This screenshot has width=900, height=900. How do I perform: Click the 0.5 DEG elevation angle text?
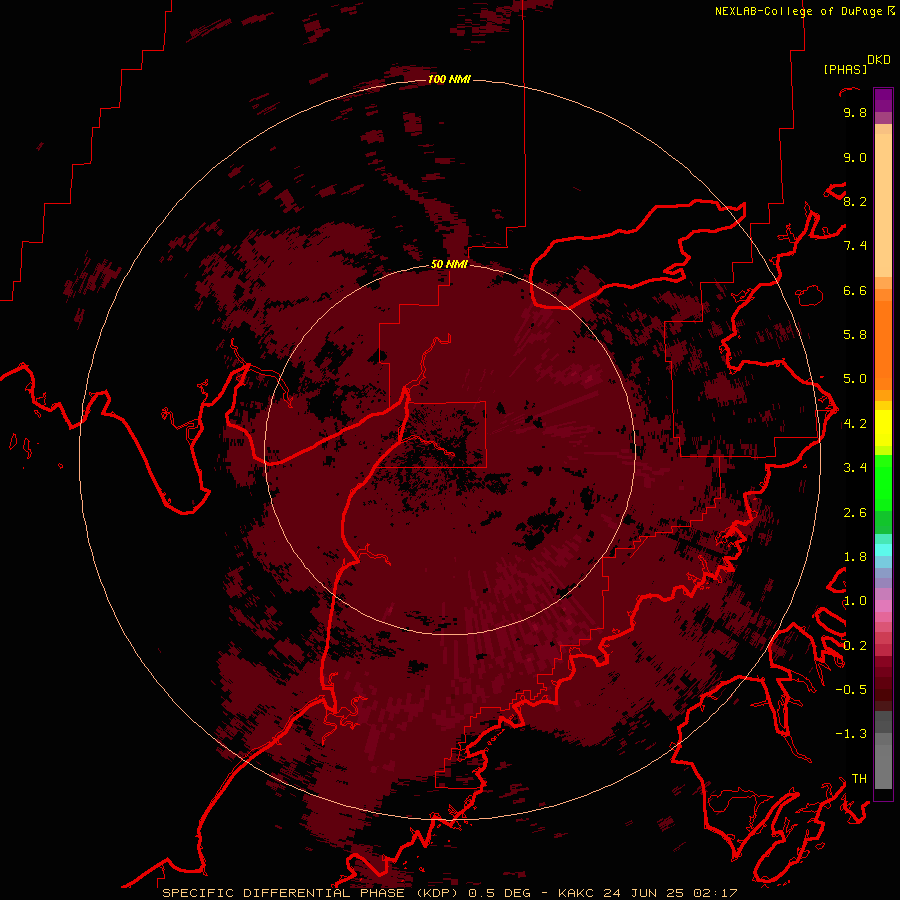coord(501,893)
